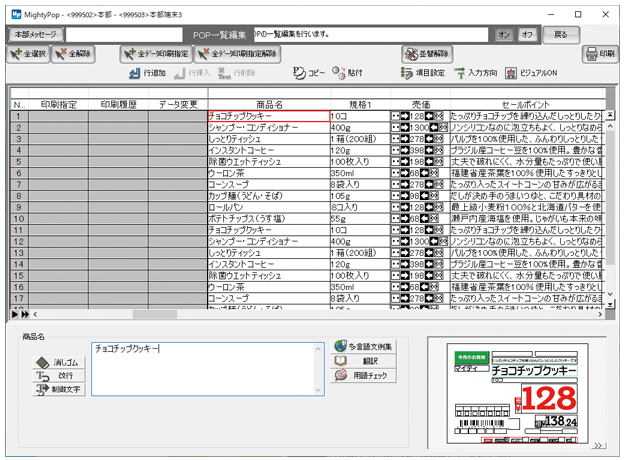Turn on the オン toggle button
The image size is (624, 460).
click(x=506, y=34)
